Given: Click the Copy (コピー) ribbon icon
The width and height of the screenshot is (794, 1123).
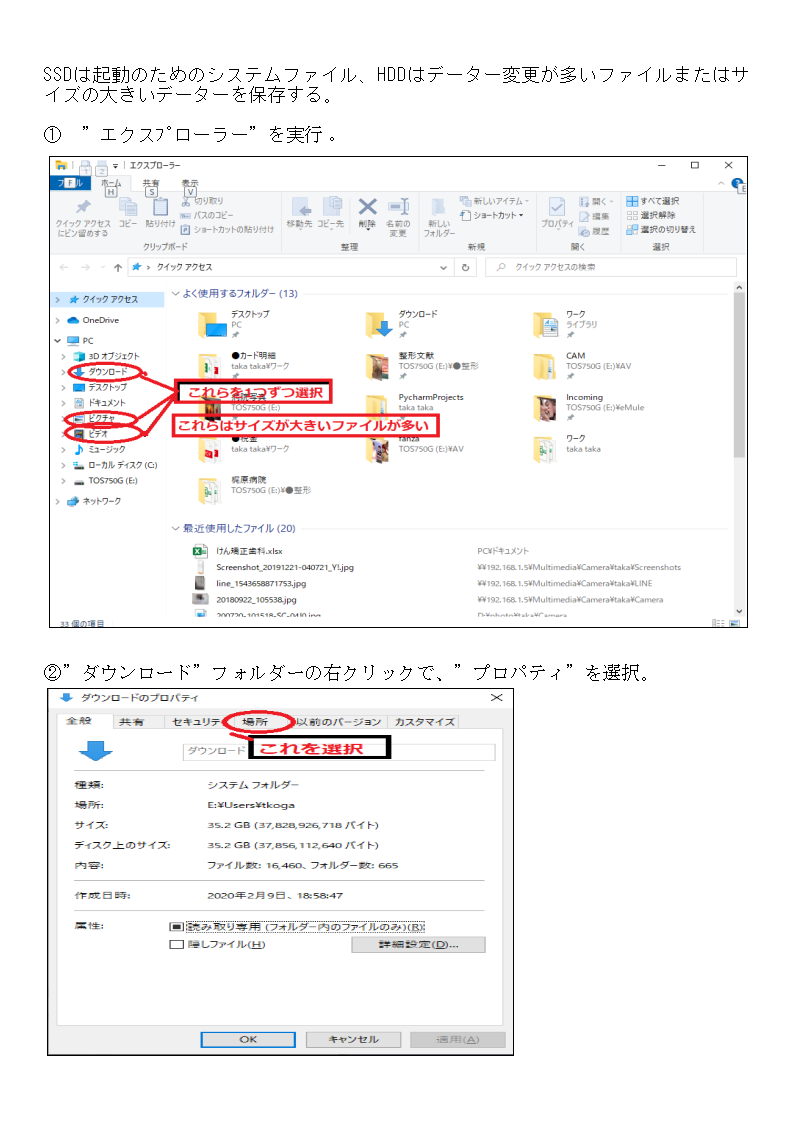Looking at the screenshot, I should pyautogui.click(x=128, y=207).
